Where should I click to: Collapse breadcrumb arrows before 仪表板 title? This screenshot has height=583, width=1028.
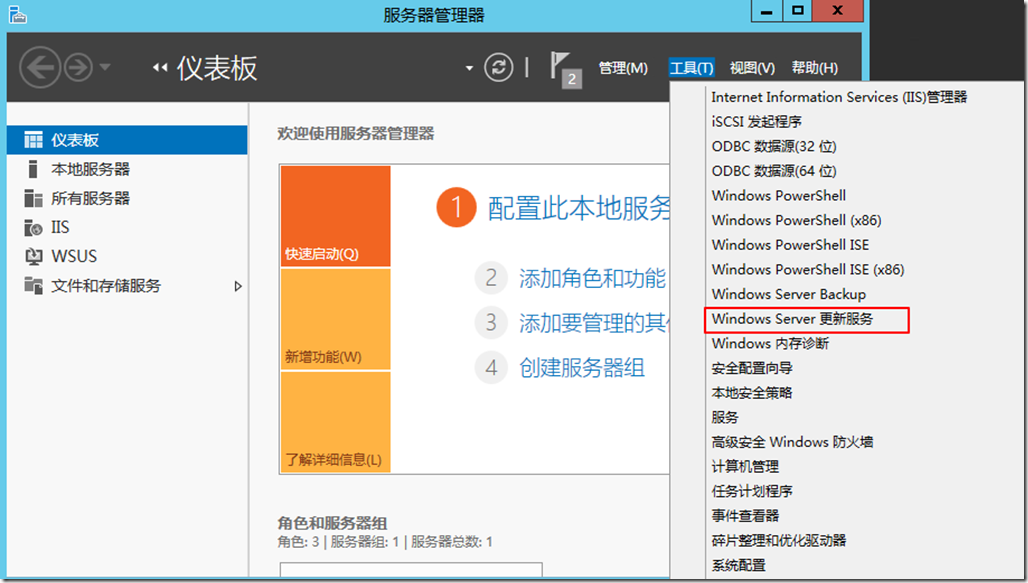(159, 68)
